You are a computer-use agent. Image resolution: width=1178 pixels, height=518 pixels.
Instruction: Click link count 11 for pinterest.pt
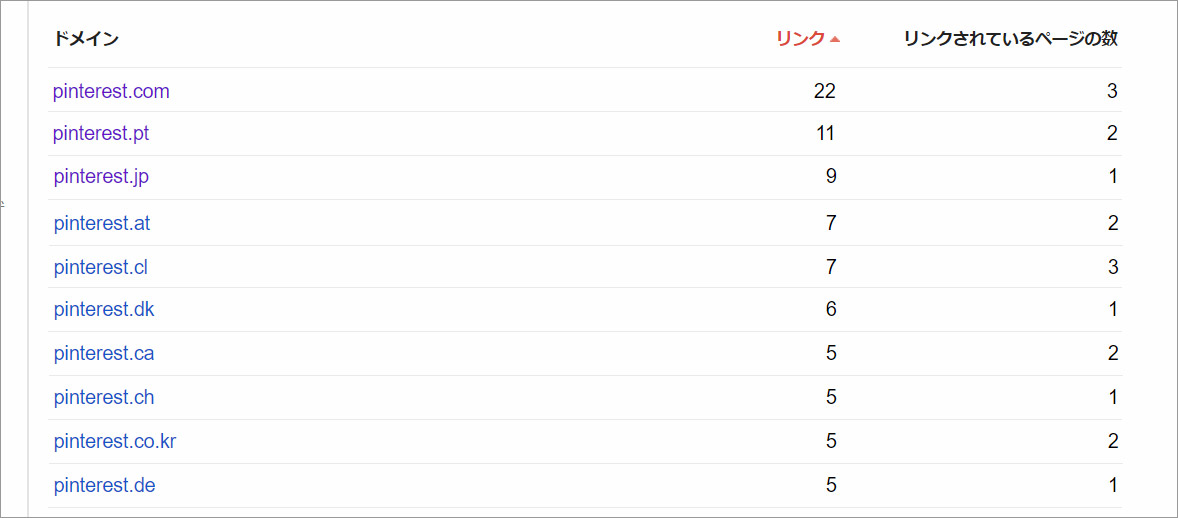tap(825, 134)
